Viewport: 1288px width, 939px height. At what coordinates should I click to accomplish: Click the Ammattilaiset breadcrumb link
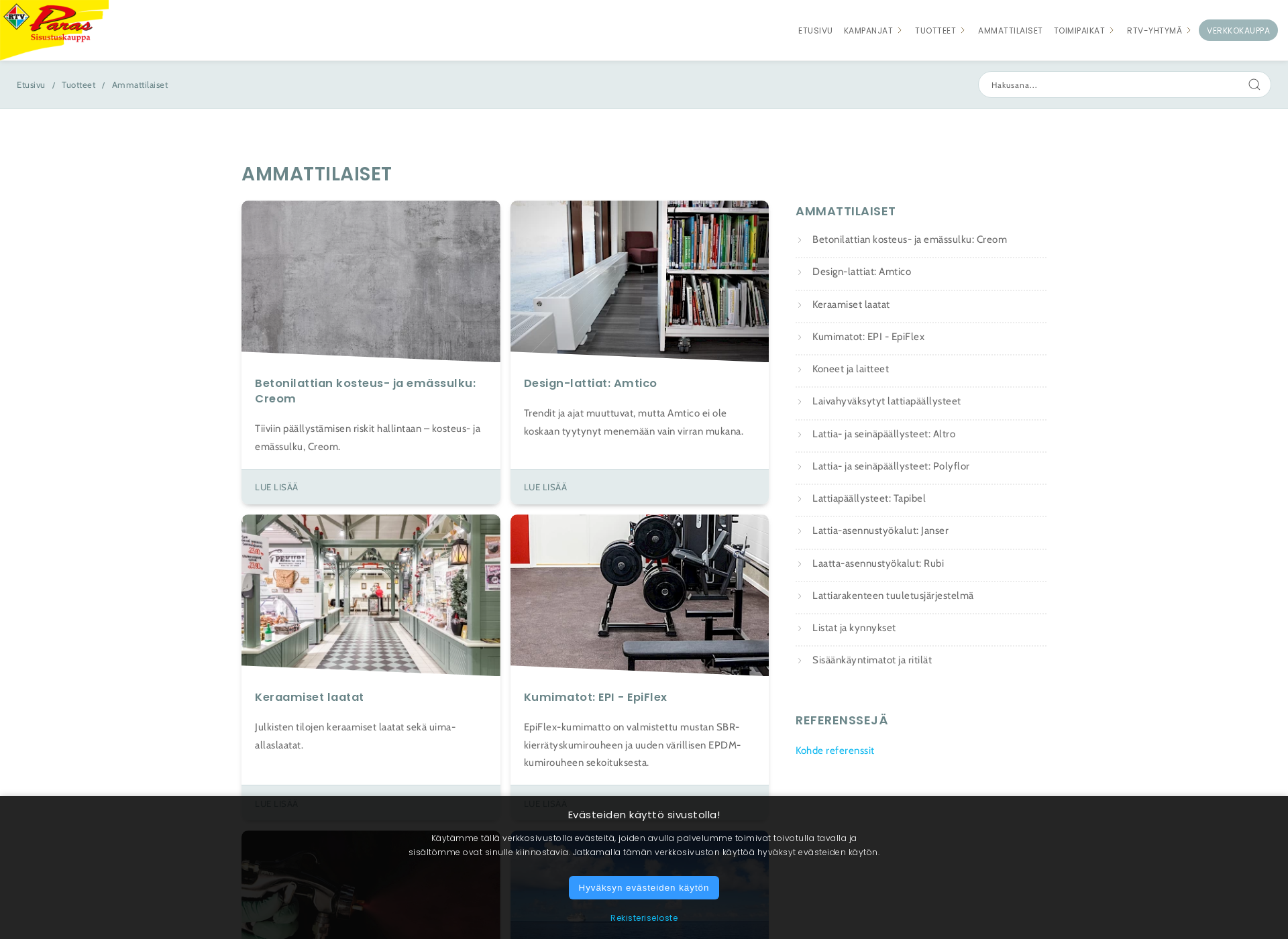(x=140, y=85)
